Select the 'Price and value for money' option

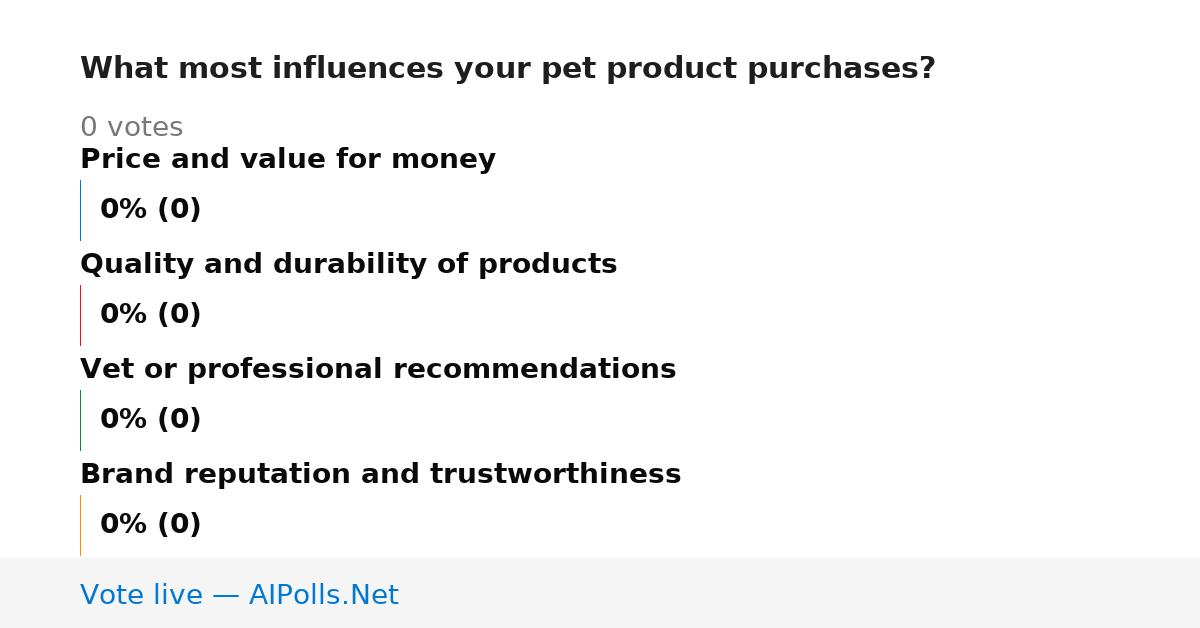point(288,160)
